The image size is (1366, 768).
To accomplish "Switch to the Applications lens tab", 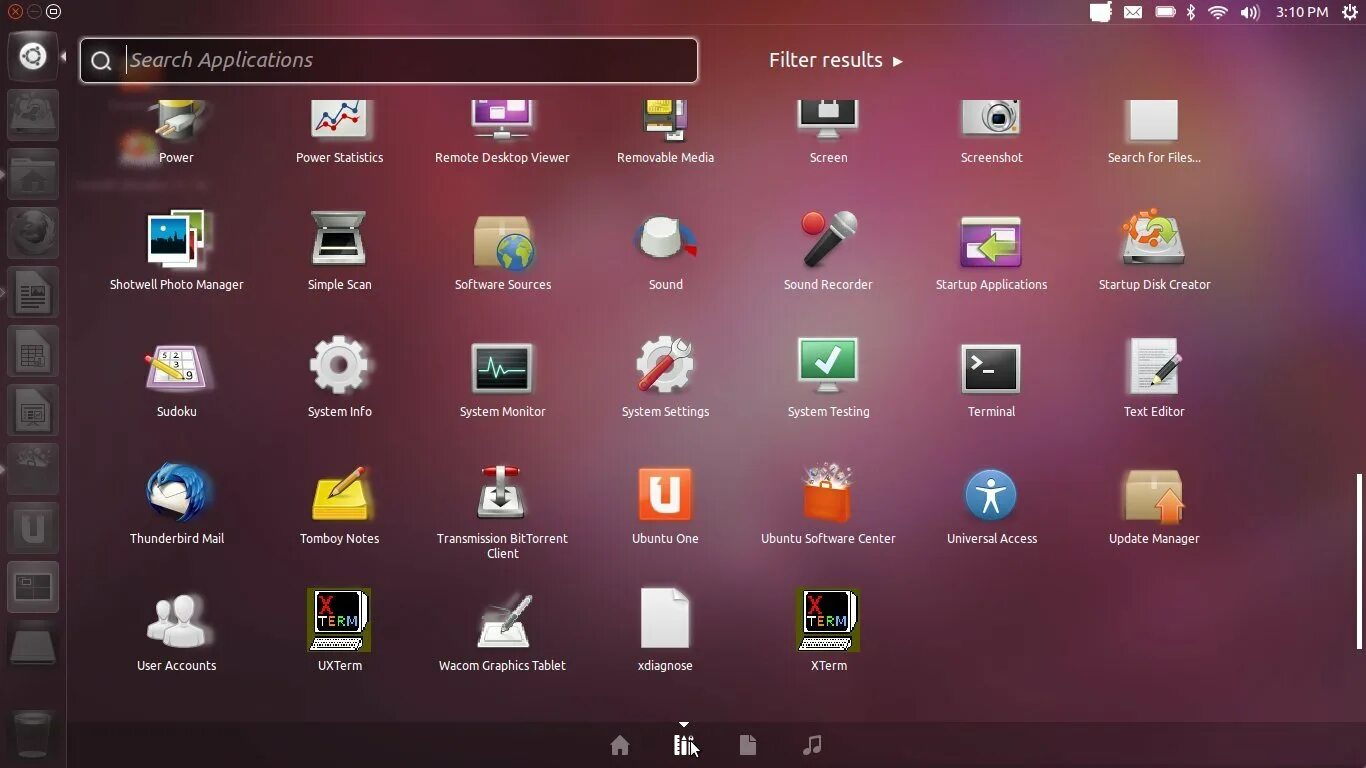I will coord(684,745).
